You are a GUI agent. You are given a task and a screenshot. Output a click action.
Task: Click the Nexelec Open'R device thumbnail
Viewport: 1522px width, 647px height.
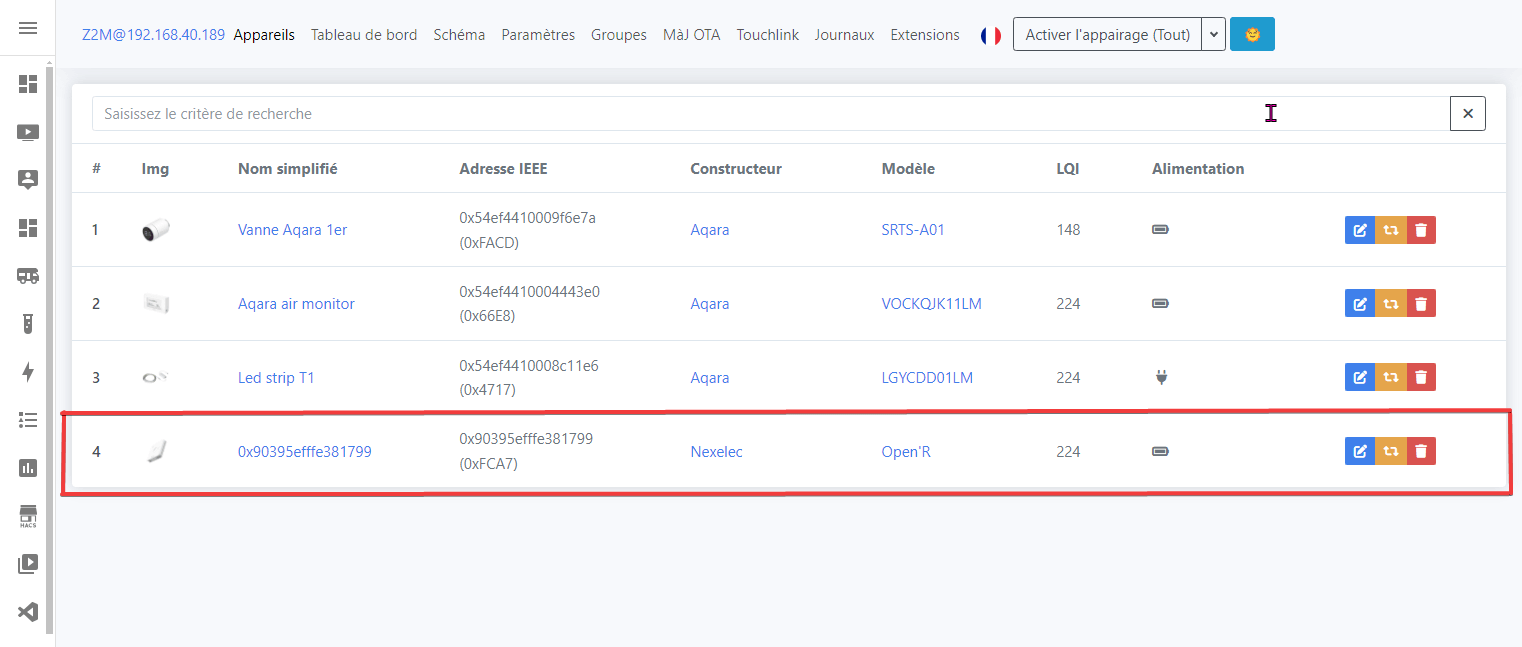point(155,452)
